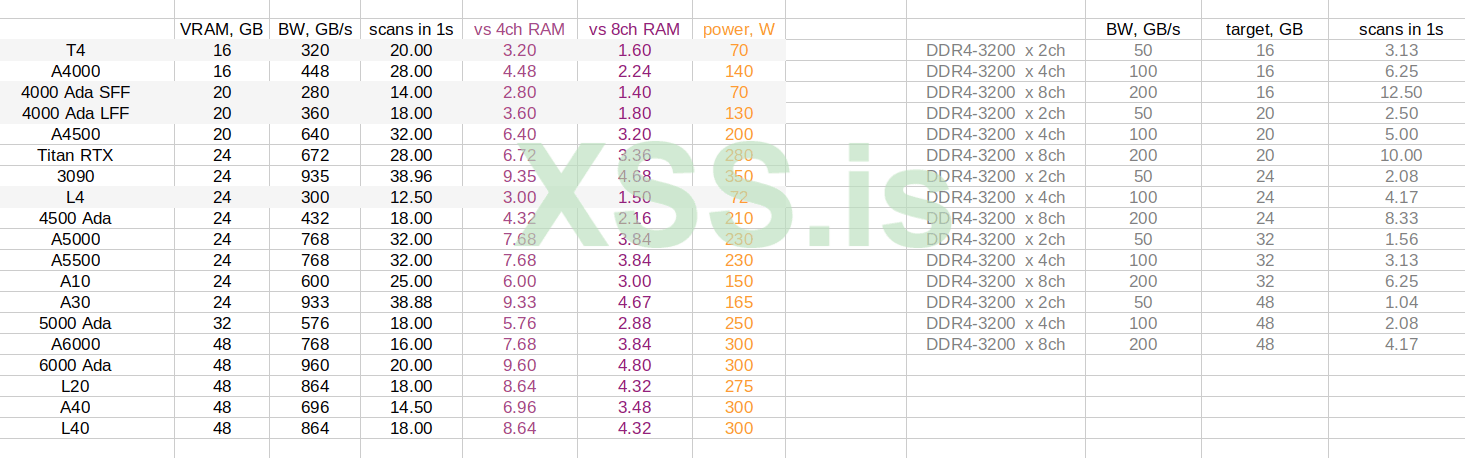
Task: Select the '5000 Ada' cell
Action: tap(75, 323)
